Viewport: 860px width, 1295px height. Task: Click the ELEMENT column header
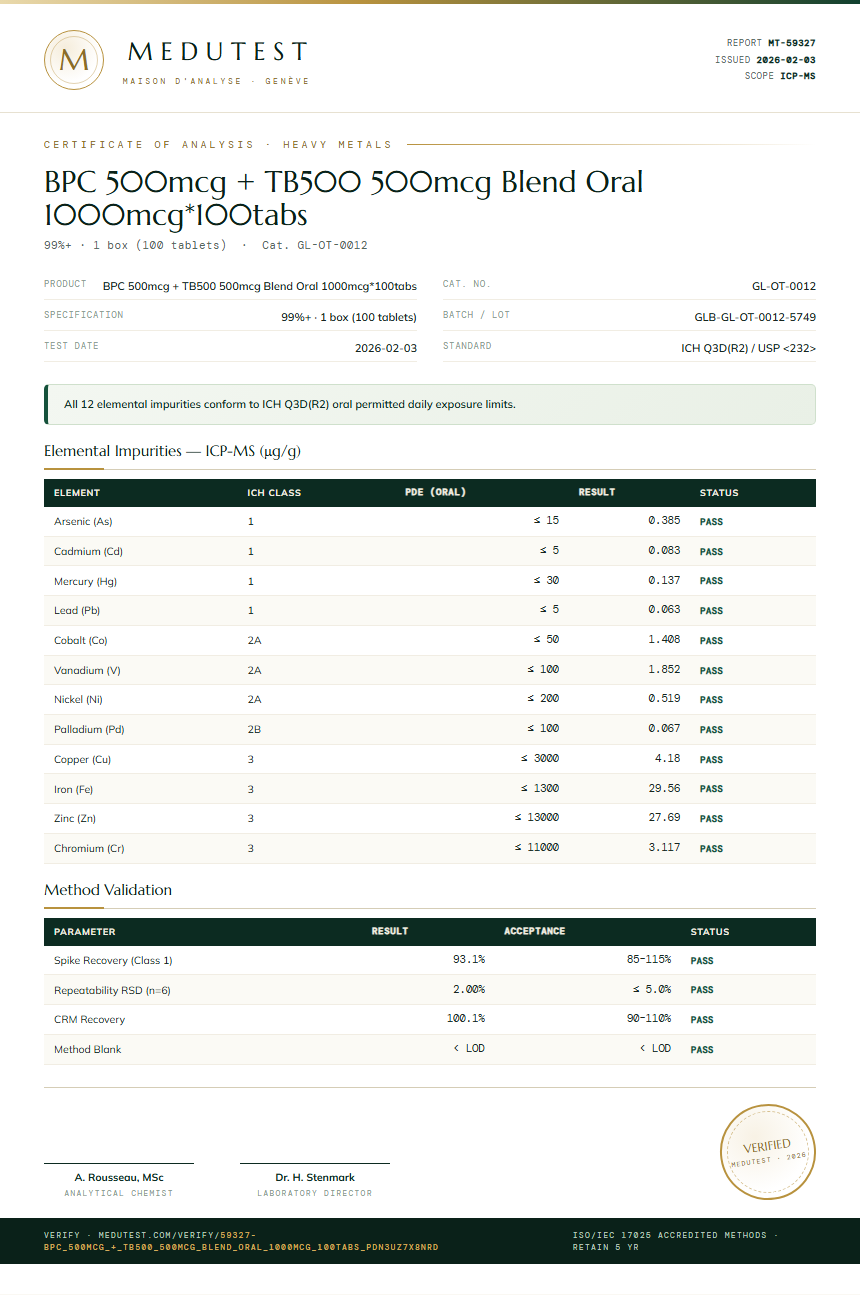tap(77, 493)
